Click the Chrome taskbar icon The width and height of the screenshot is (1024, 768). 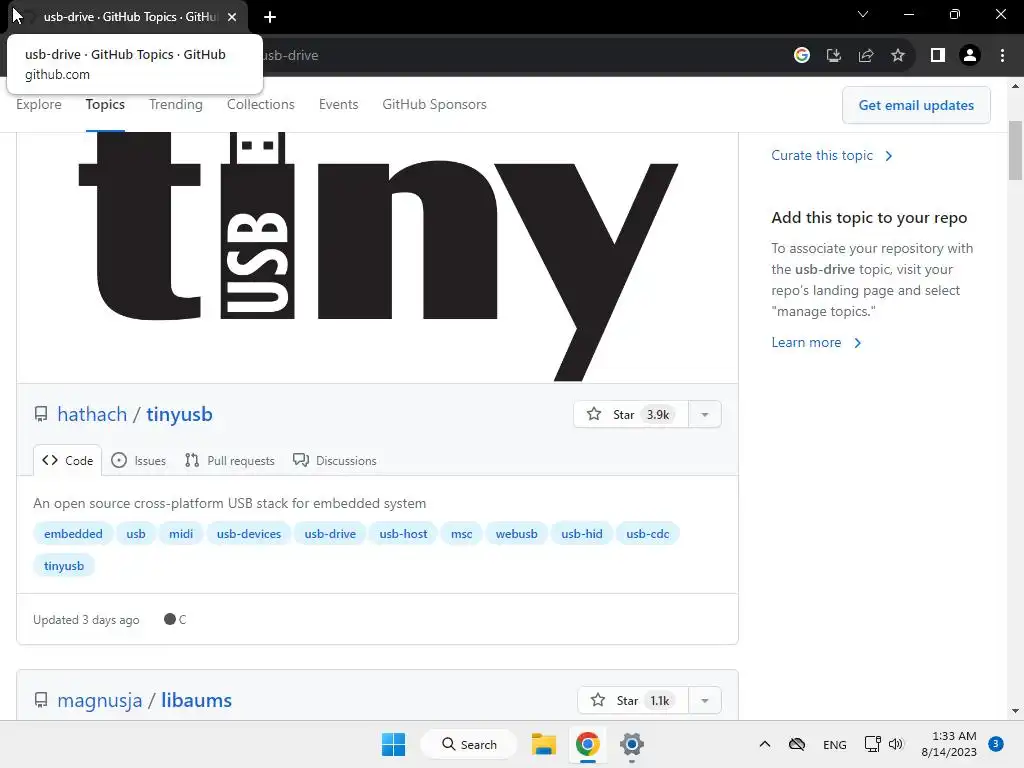click(588, 744)
